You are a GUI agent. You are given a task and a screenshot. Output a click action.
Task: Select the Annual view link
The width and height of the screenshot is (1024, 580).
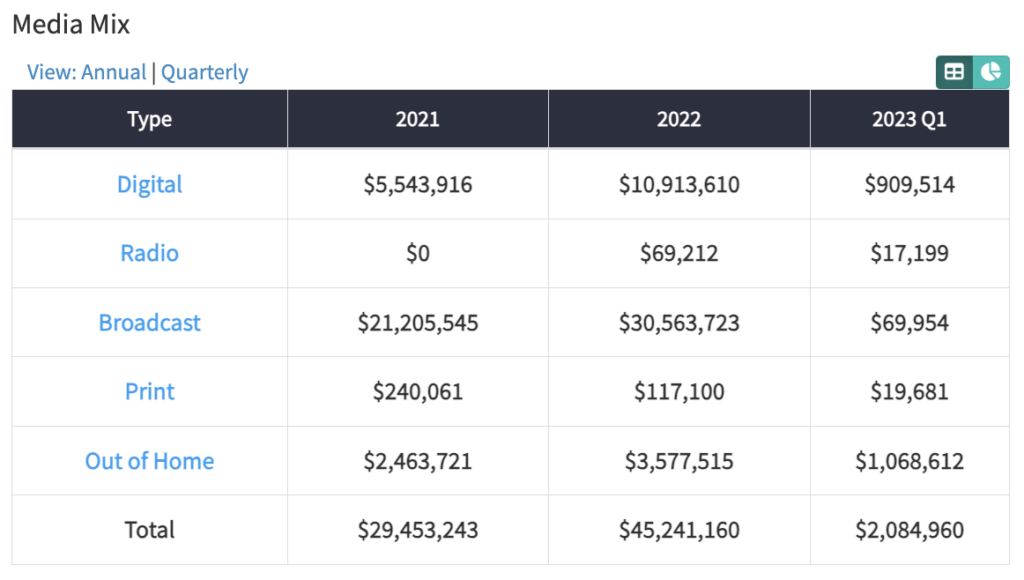114,72
